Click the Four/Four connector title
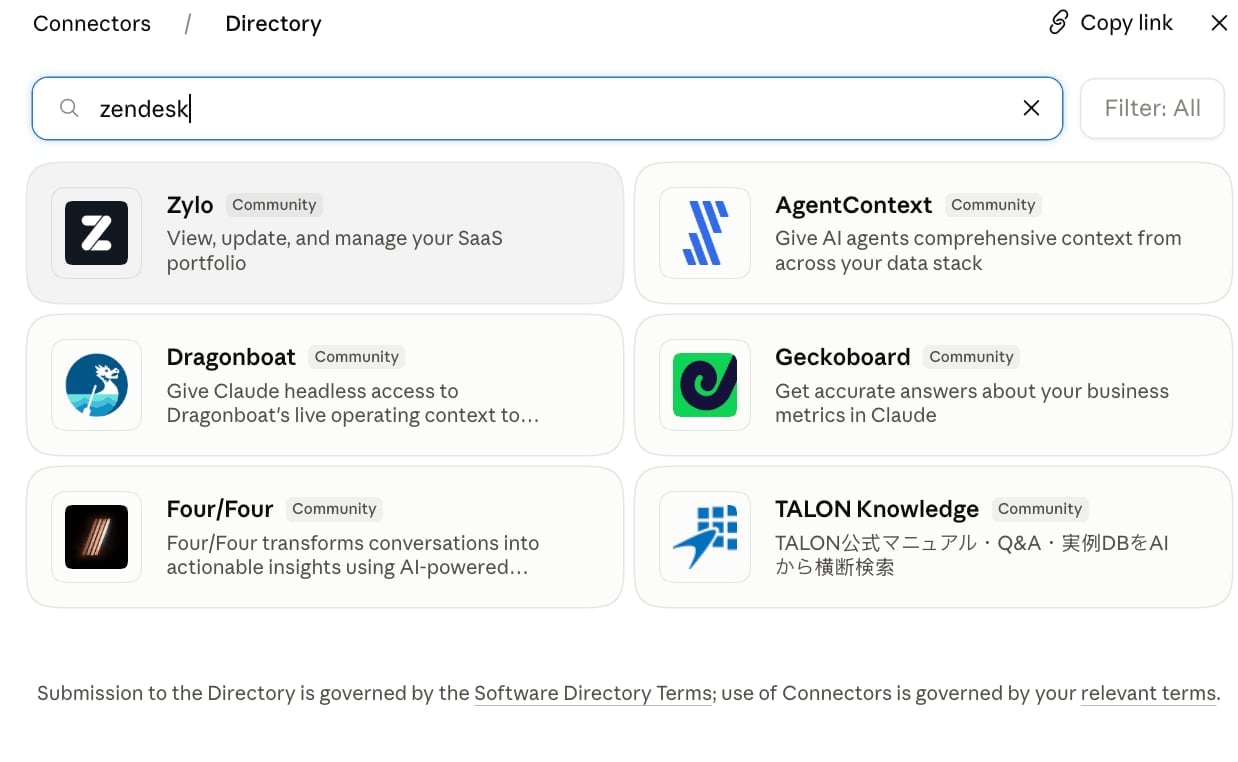 click(x=220, y=509)
